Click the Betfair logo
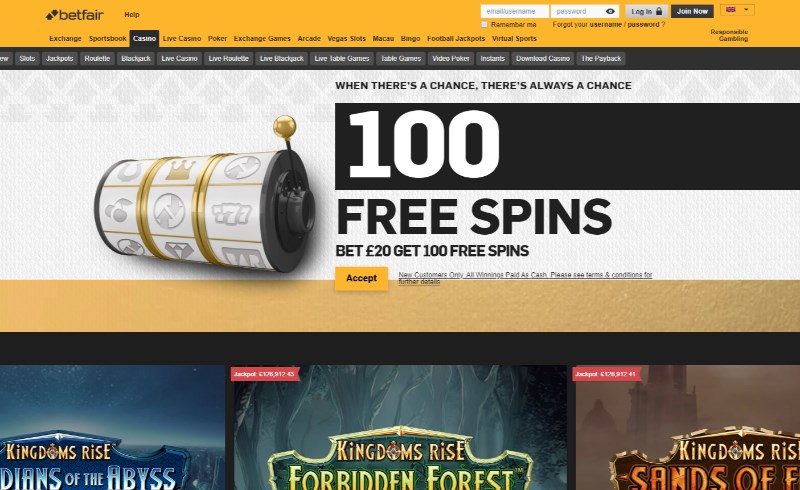 click(74, 15)
